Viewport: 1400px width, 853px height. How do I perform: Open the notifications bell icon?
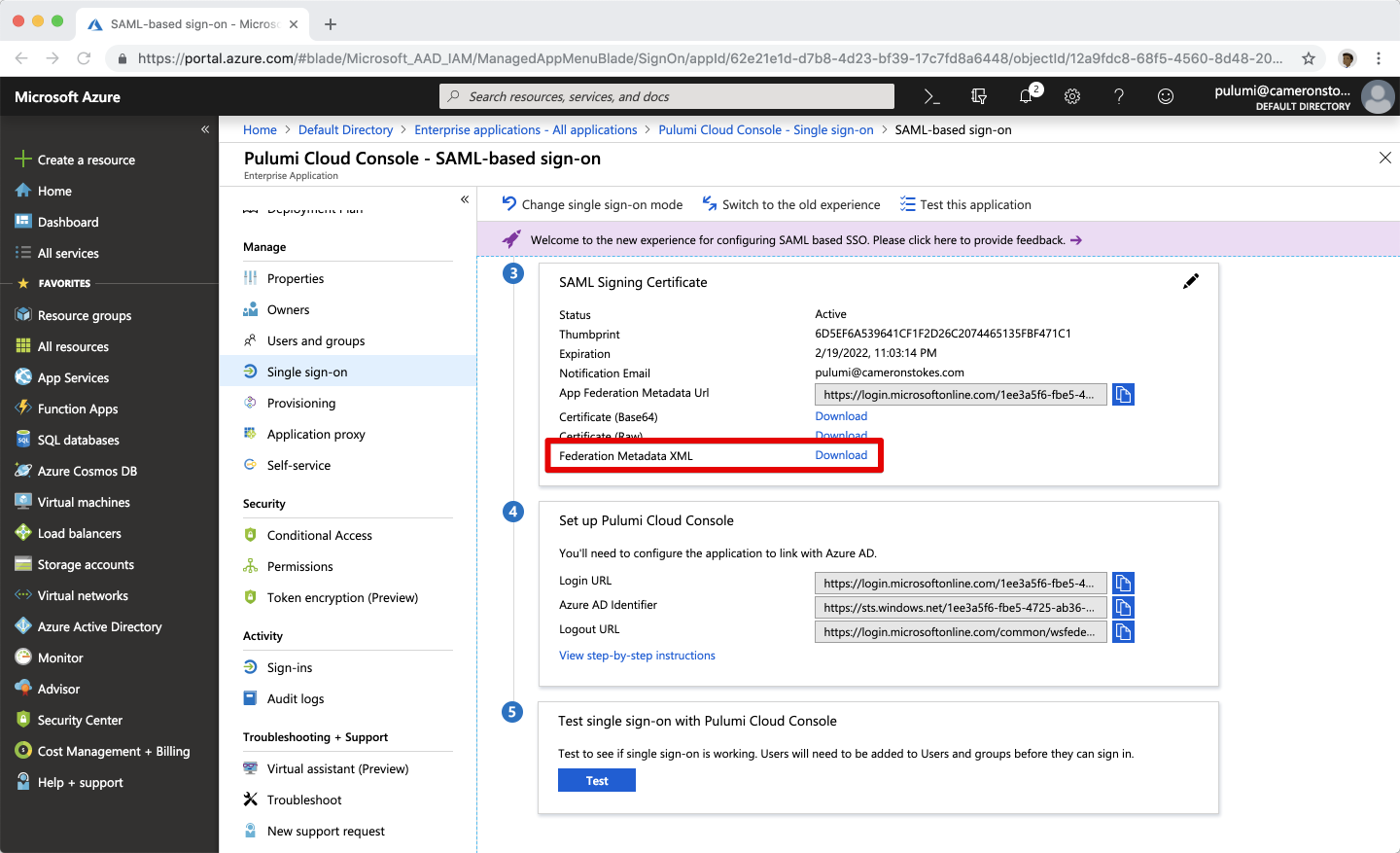pos(1026,96)
